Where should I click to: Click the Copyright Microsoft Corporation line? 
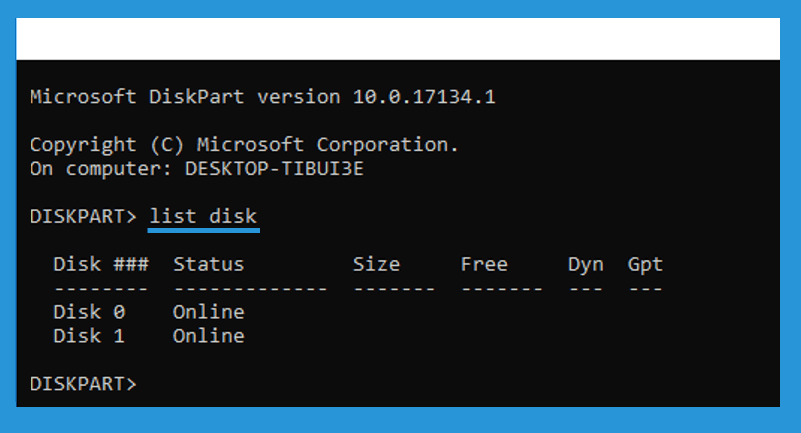click(x=244, y=145)
